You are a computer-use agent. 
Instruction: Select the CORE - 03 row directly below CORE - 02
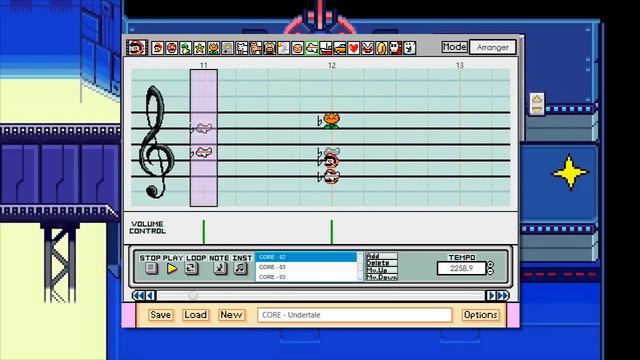point(306,267)
